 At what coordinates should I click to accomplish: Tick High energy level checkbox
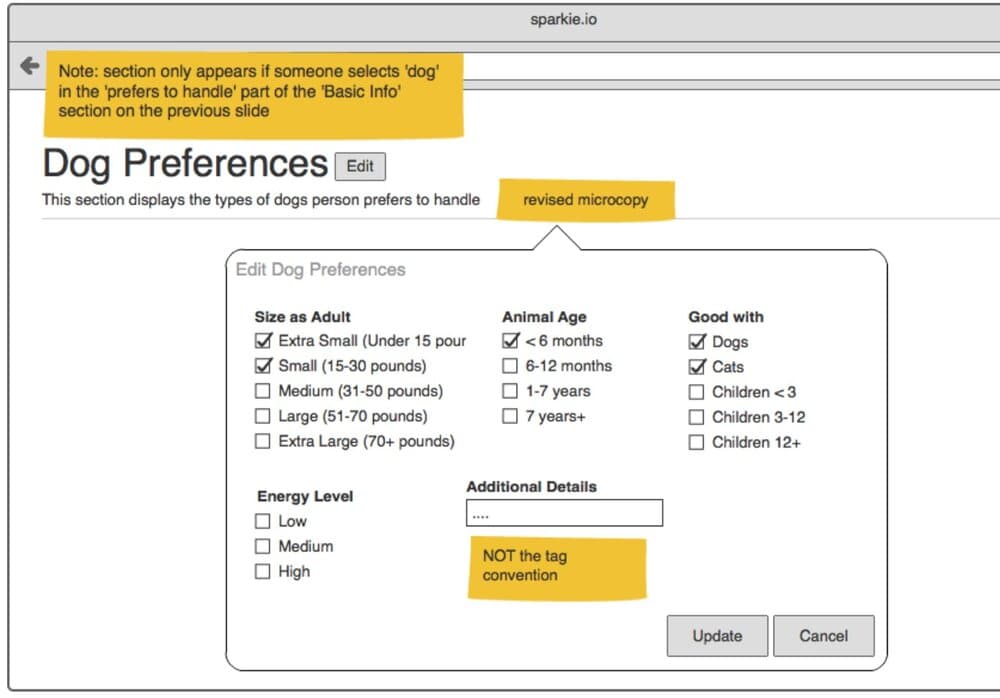pyautogui.click(x=263, y=571)
